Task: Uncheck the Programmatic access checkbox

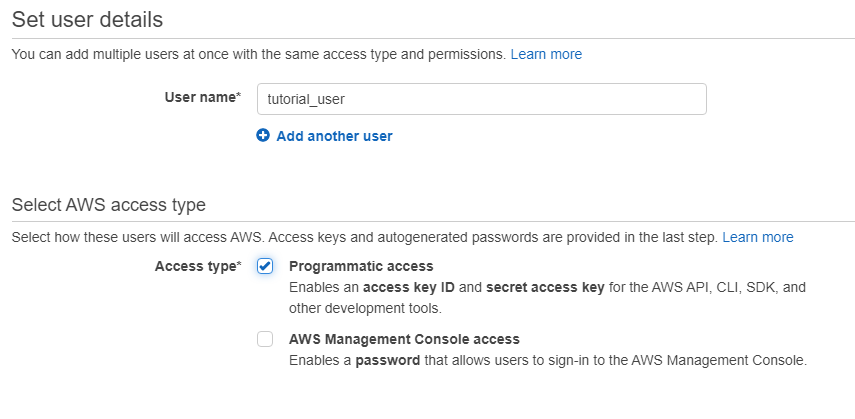Action: click(265, 266)
